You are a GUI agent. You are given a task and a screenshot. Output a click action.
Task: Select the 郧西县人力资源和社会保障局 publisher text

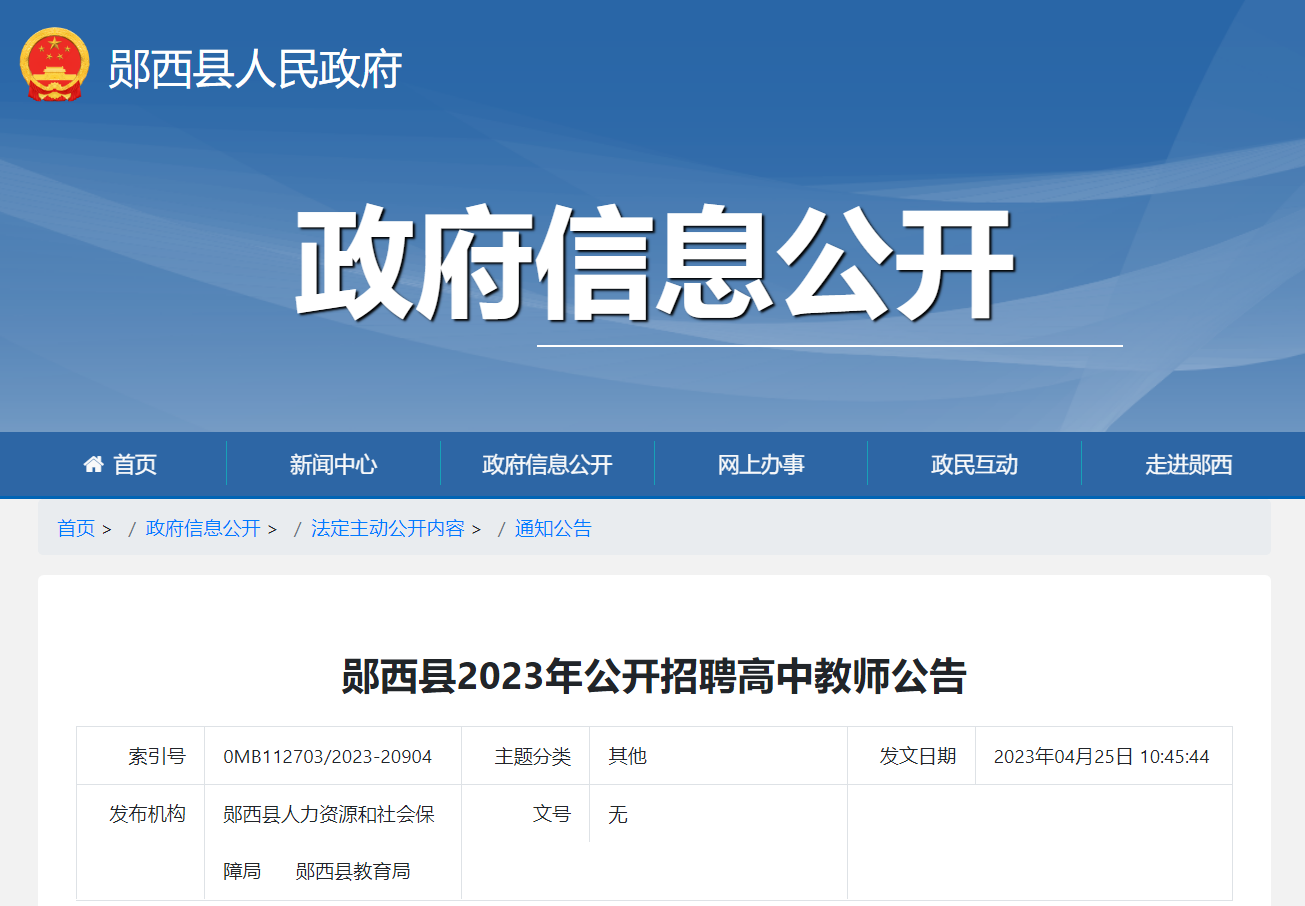[x=329, y=842]
